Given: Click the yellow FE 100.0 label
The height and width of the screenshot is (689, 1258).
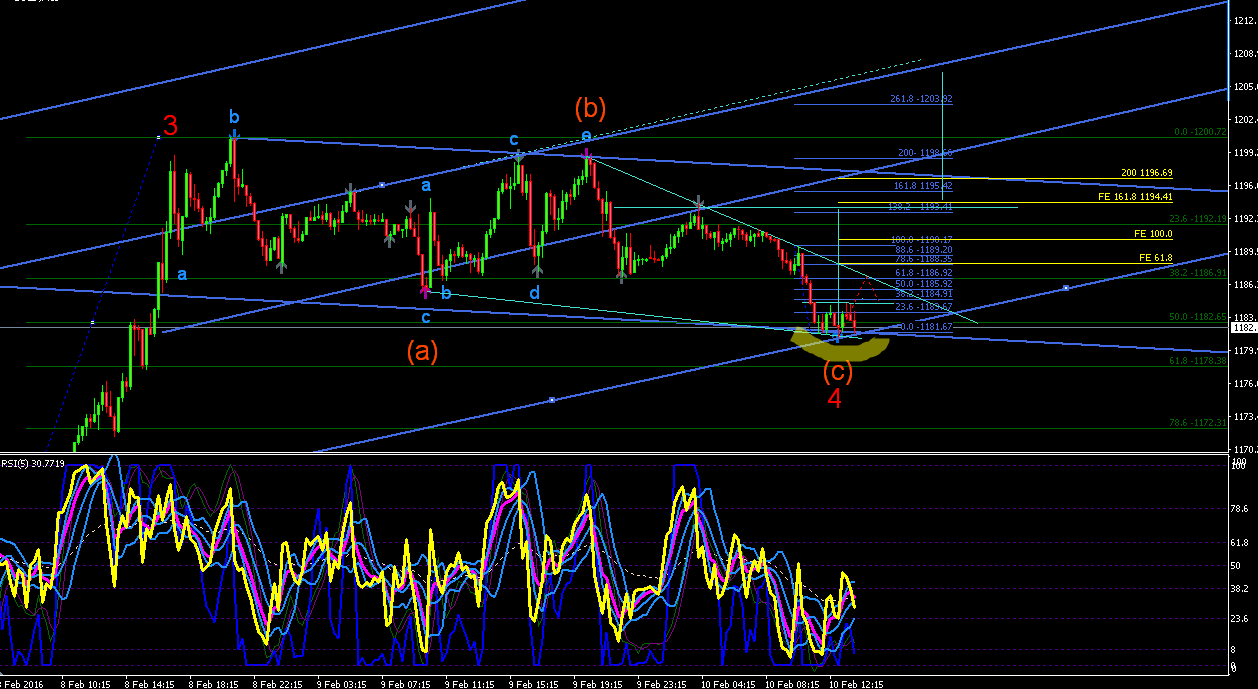Looking at the screenshot, I should tap(1153, 234).
